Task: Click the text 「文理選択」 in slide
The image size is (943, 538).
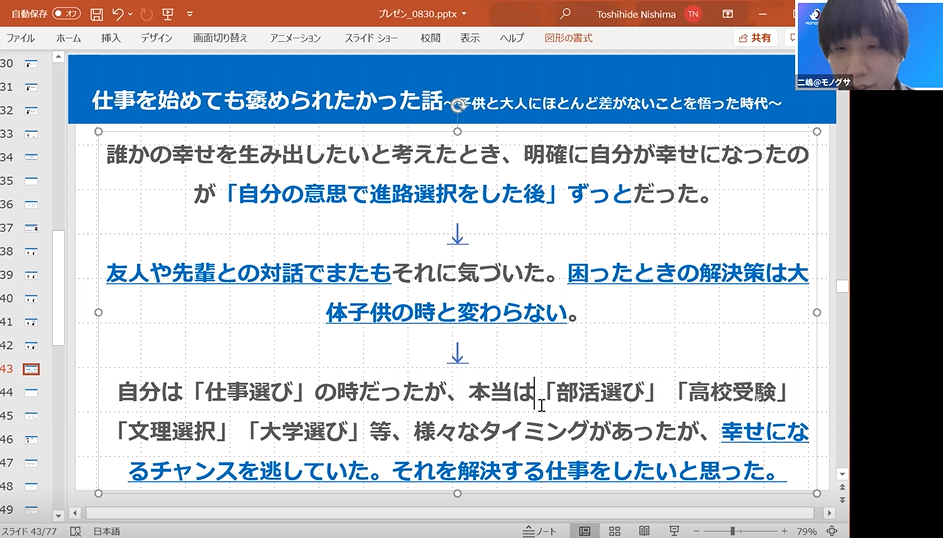Action: [173, 432]
